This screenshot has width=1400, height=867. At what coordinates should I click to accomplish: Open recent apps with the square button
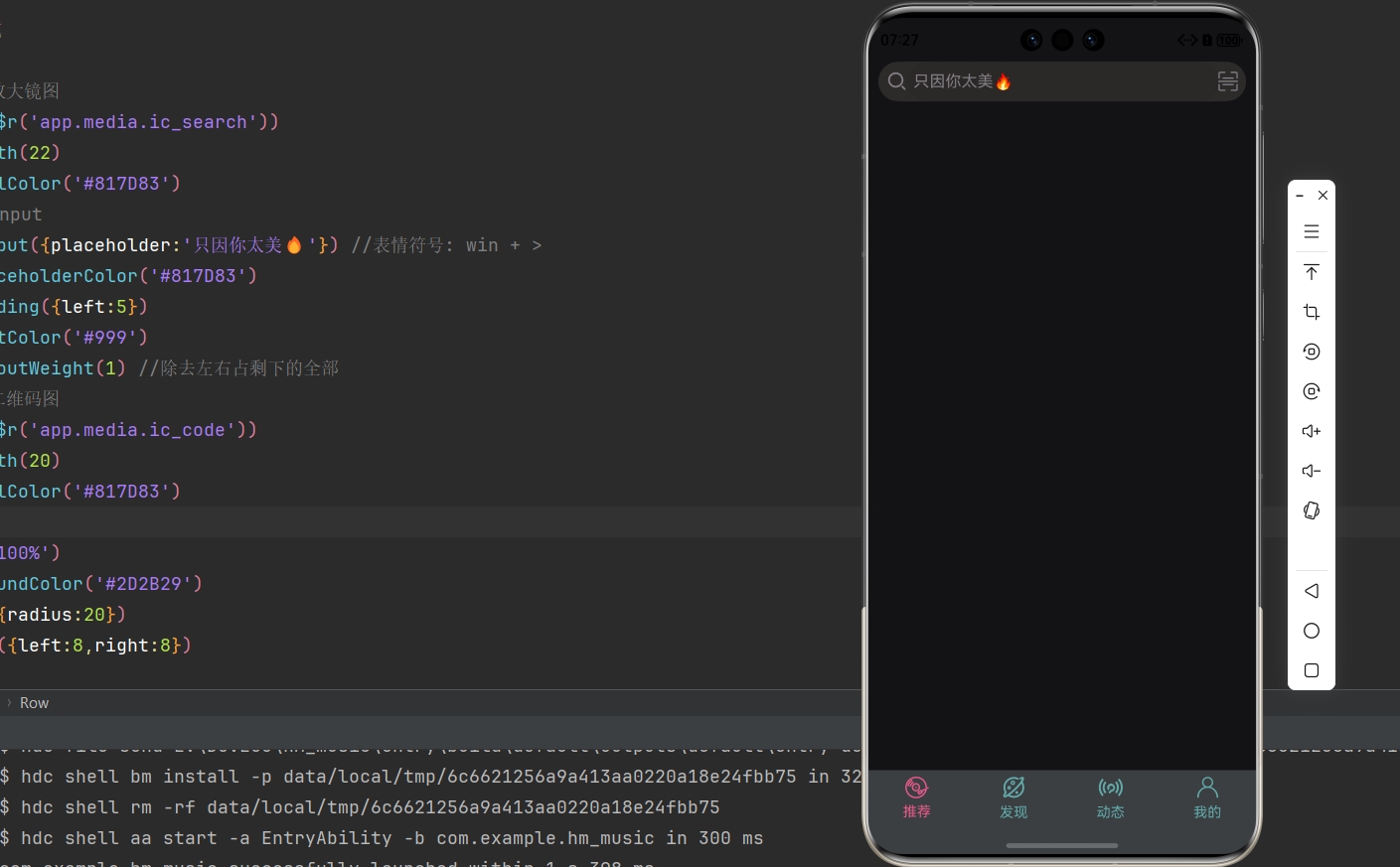tap(1311, 670)
